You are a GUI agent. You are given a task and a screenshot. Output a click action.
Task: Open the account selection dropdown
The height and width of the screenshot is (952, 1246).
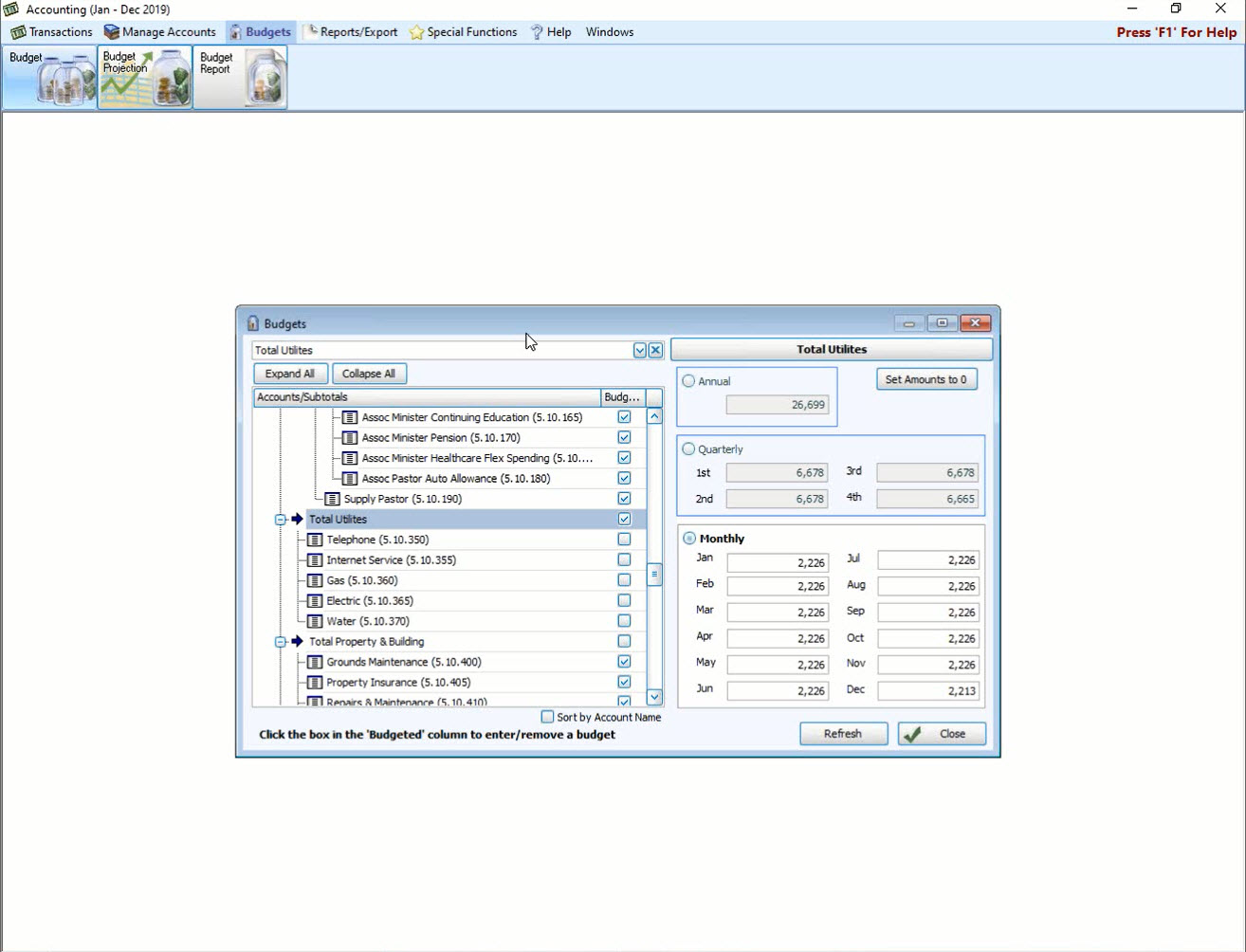point(639,350)
